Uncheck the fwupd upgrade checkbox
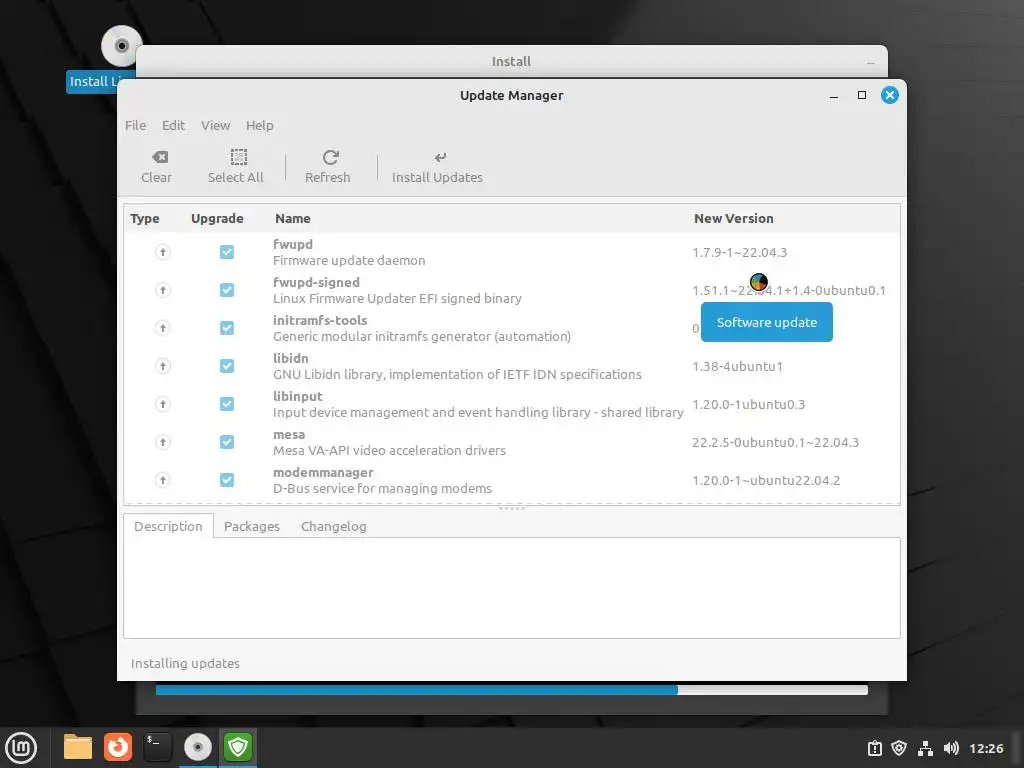 (227, 252)
